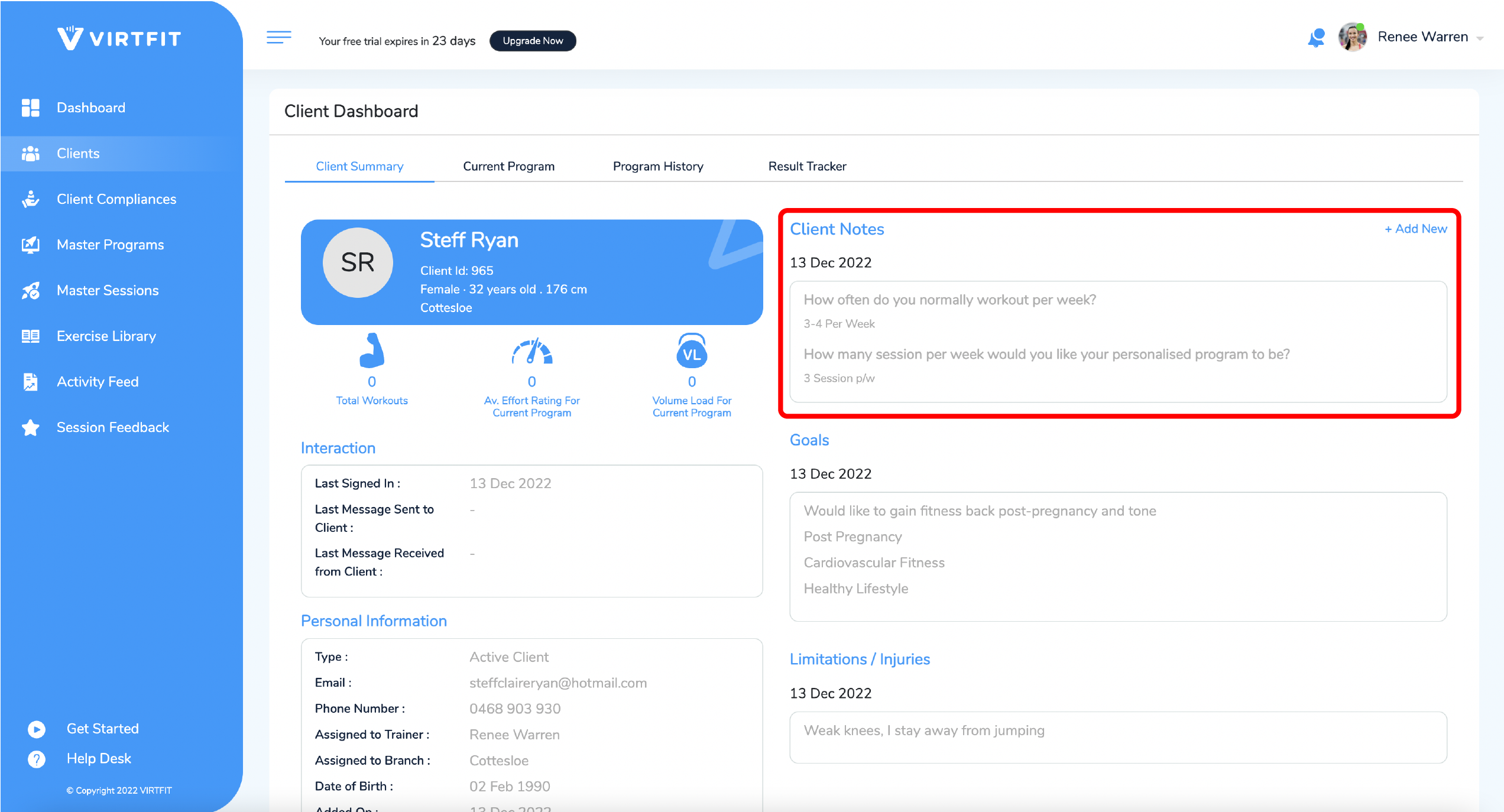
Task: Click the Volume Load VL icon
Action: [x=692, y=350]
